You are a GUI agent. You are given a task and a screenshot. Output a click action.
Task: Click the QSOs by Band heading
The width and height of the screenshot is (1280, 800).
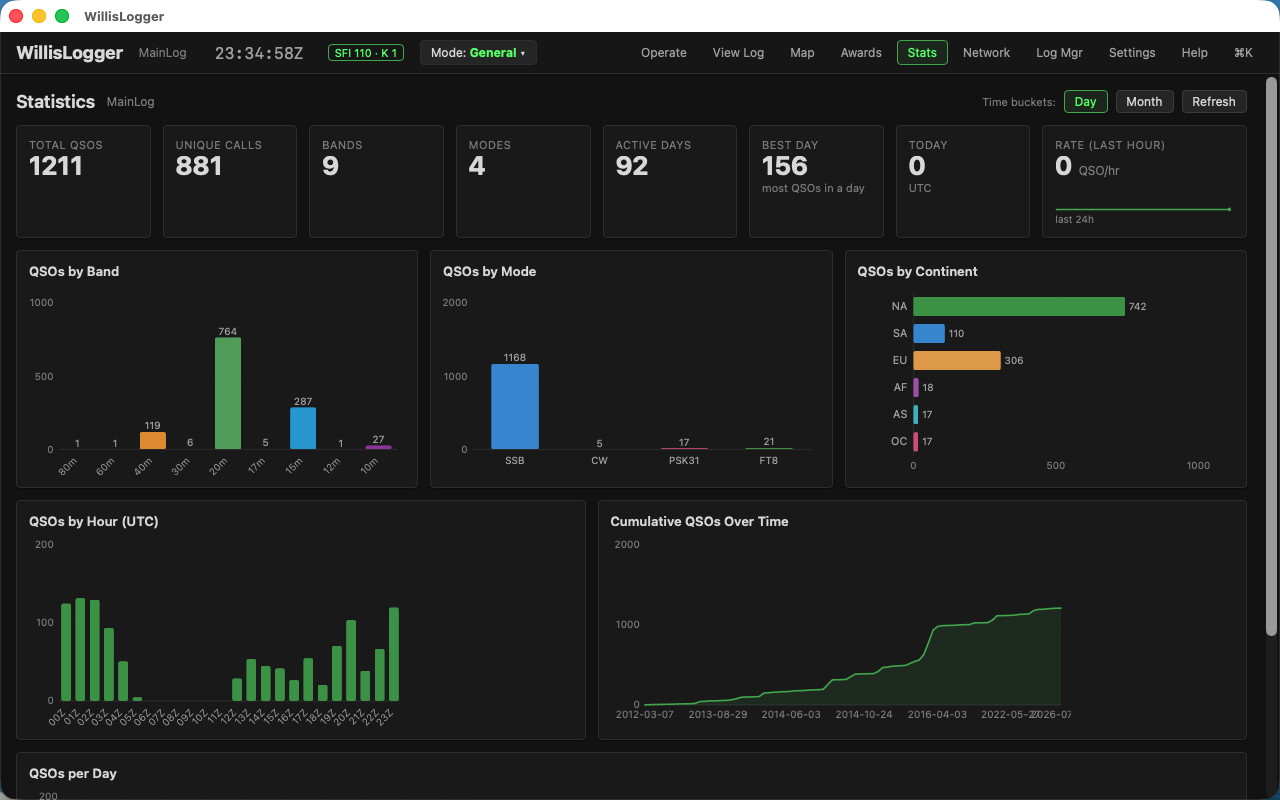pyautogui.click(x=74, y=271)
